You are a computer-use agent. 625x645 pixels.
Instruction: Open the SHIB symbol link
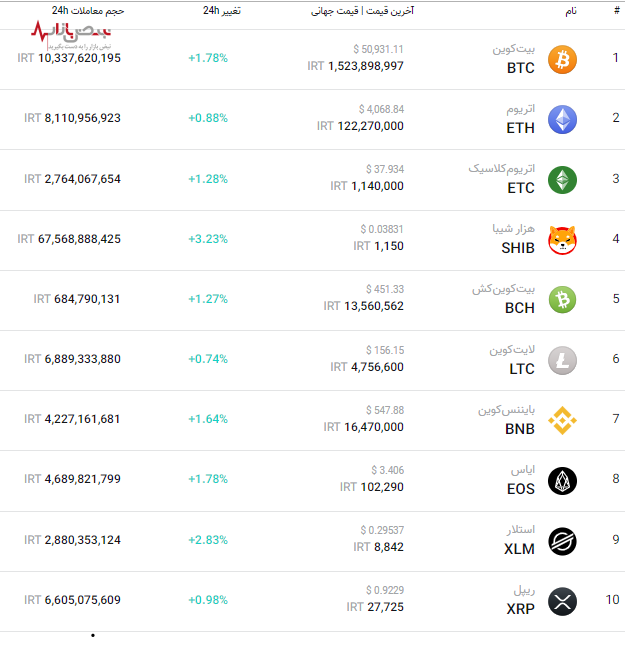click(518, 248)
